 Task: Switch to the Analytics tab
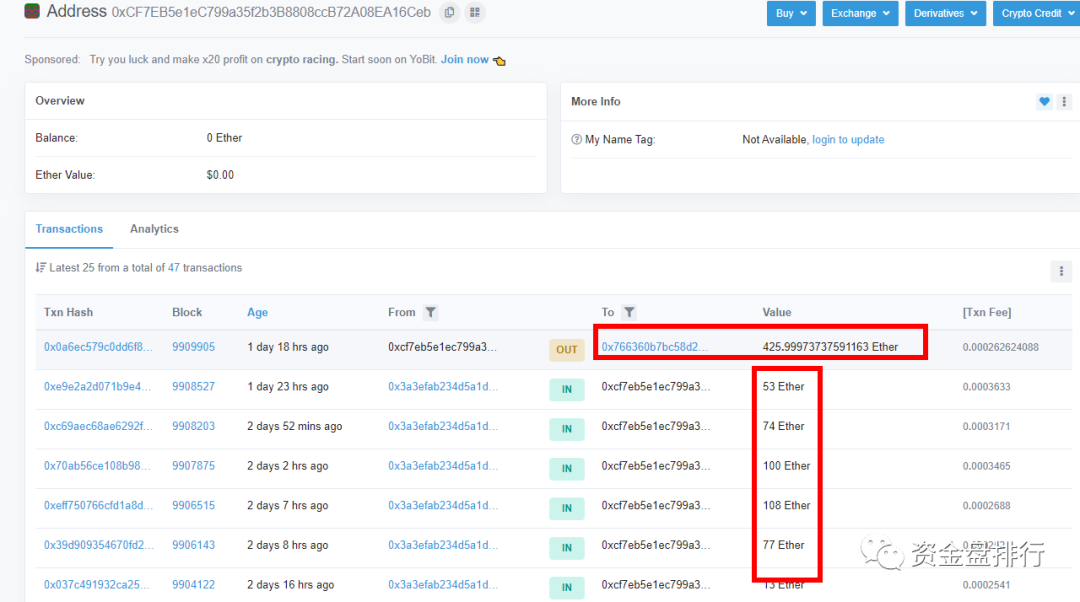pyautogui.click(x=154, y=228)
